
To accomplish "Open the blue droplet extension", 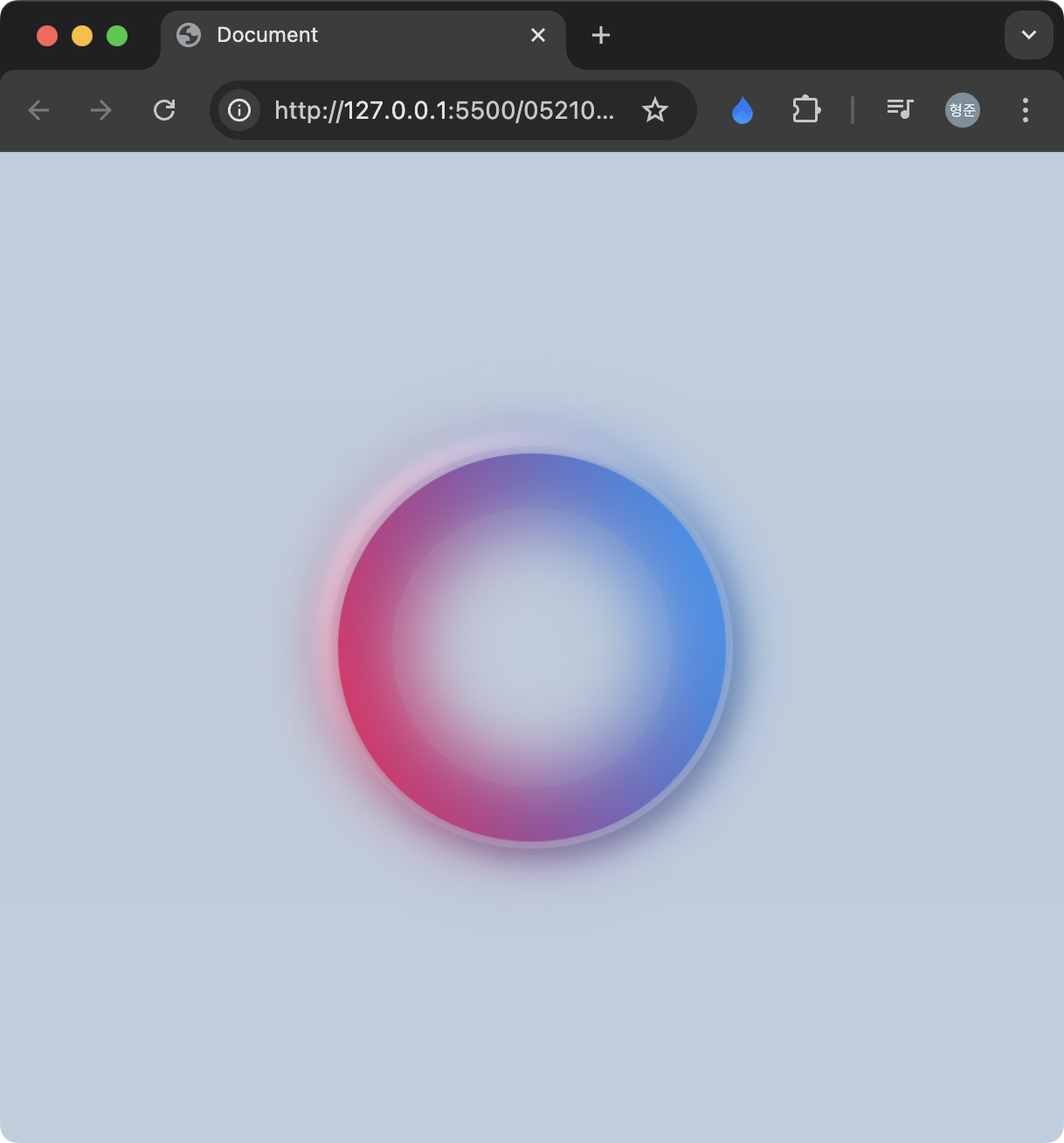I will [x=743, y=110].
